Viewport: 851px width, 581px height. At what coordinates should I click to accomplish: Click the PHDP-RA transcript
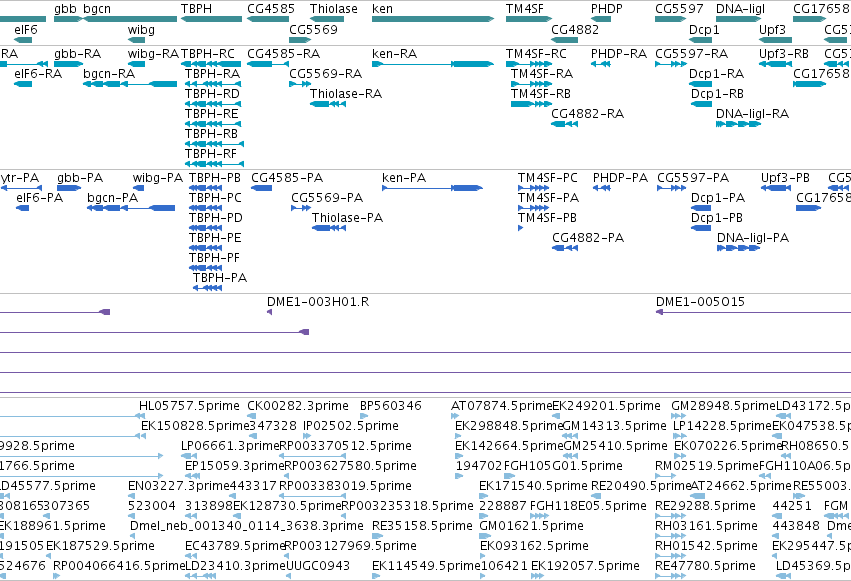pyautogui.click(x=601, y=64)
